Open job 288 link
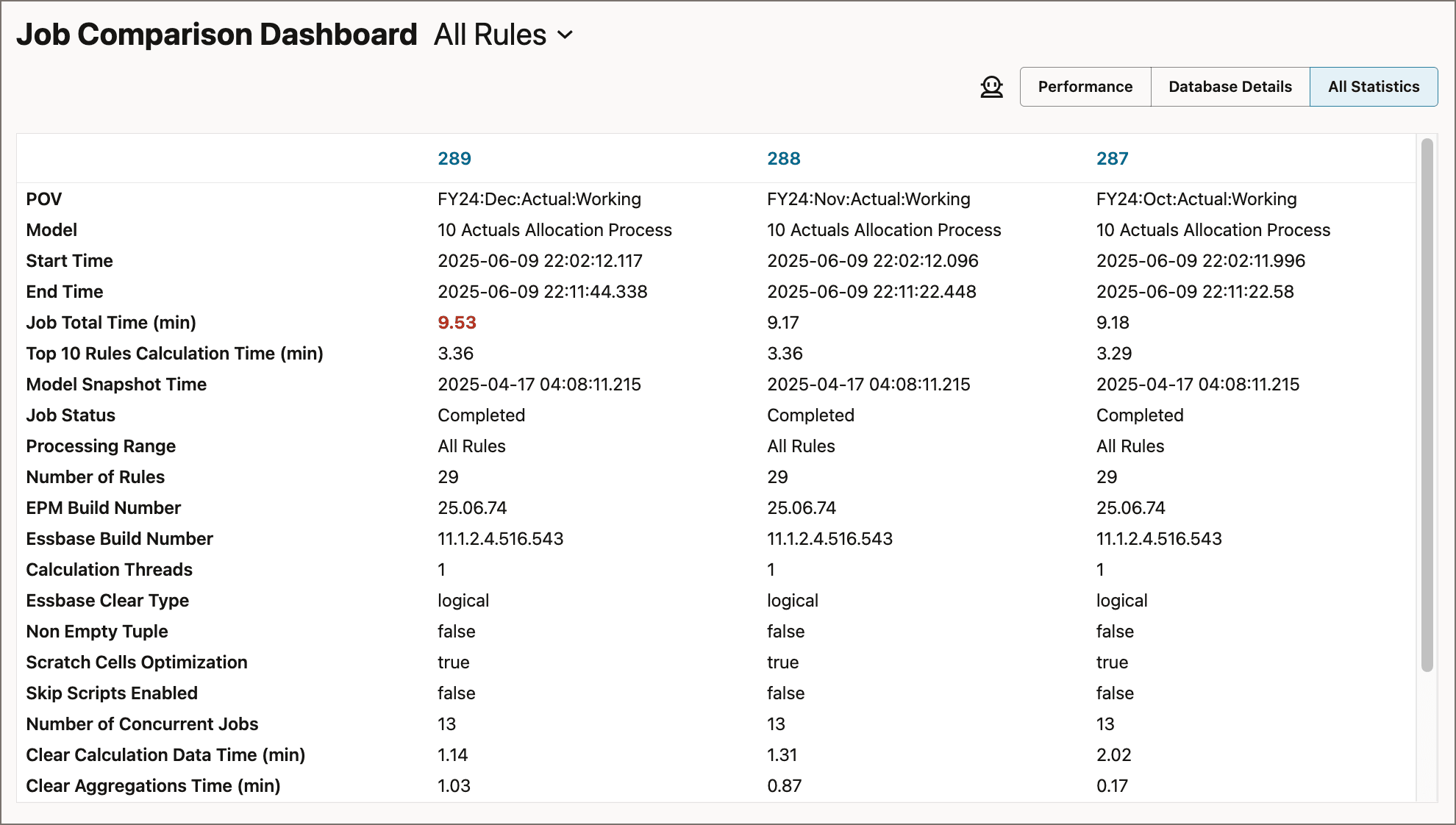The height and width of the screenshot is (825, 1456). (x=783, y=158)
